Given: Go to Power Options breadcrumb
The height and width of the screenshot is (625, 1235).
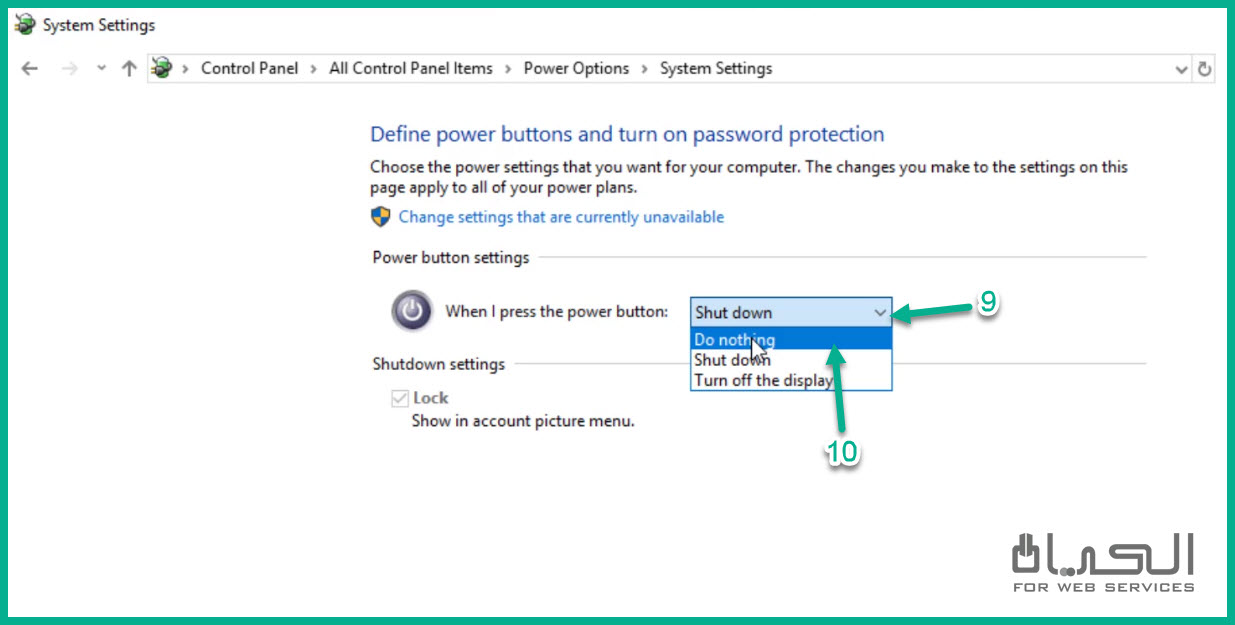Looking at the screenshot, I should click(x=576, y=69).
